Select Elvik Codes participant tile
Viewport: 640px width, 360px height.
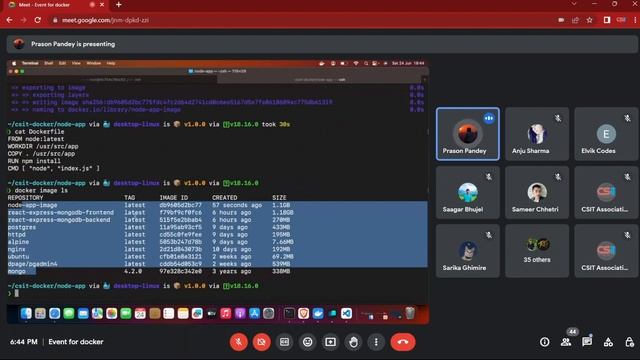606,134
